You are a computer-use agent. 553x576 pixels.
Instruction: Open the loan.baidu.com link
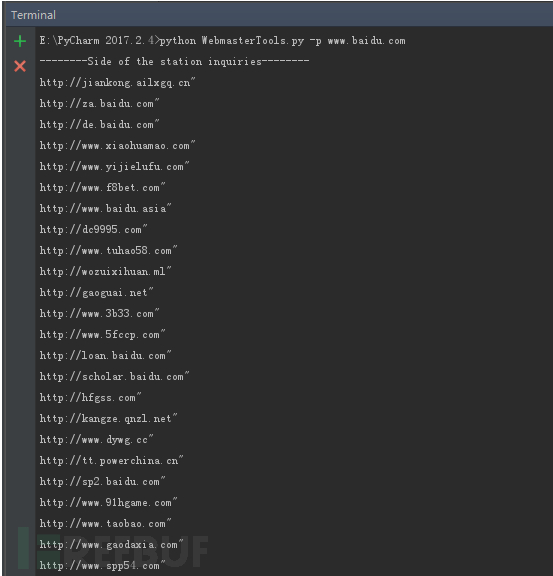click(105, 356)
